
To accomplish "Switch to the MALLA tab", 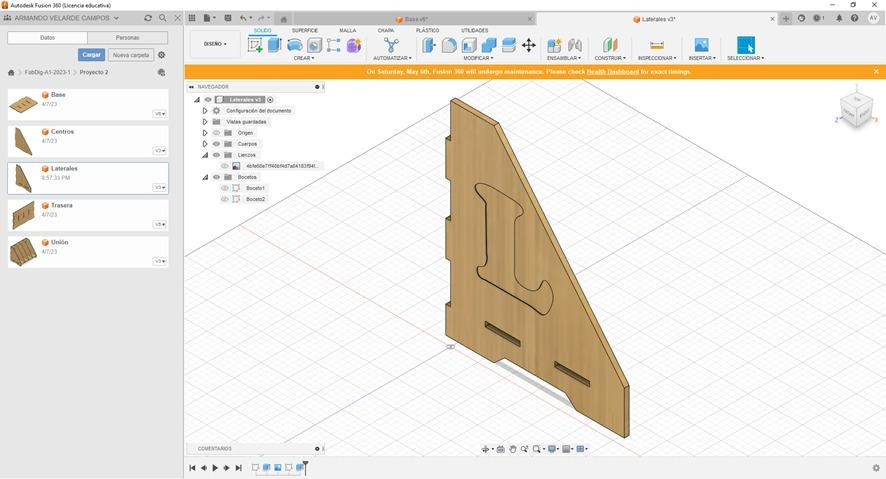I will click(348, 31).
